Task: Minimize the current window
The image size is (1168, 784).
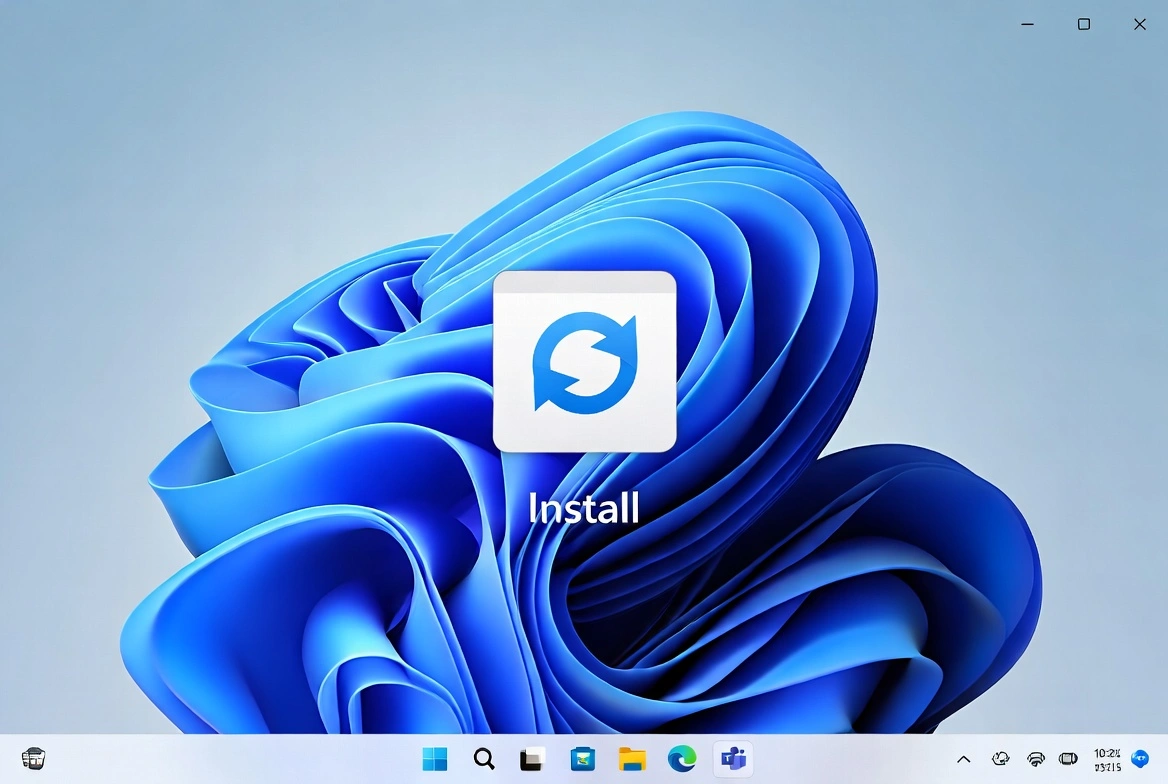Action: coord(1027,24)
